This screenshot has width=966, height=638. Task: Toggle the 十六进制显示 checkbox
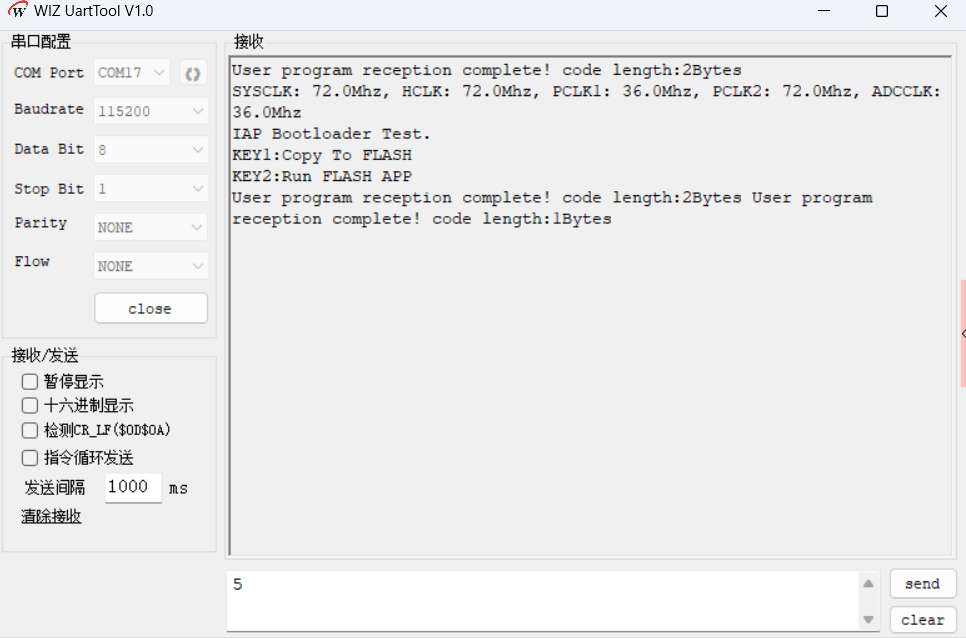[30, 406]
